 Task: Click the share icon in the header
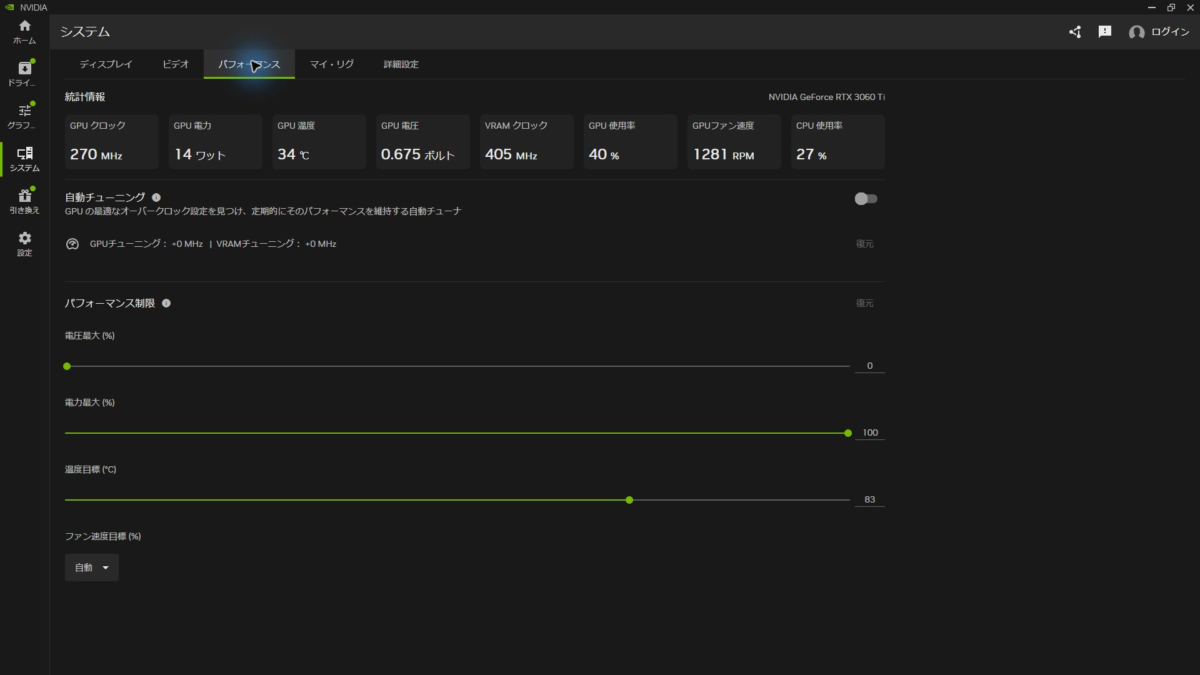1075,32
